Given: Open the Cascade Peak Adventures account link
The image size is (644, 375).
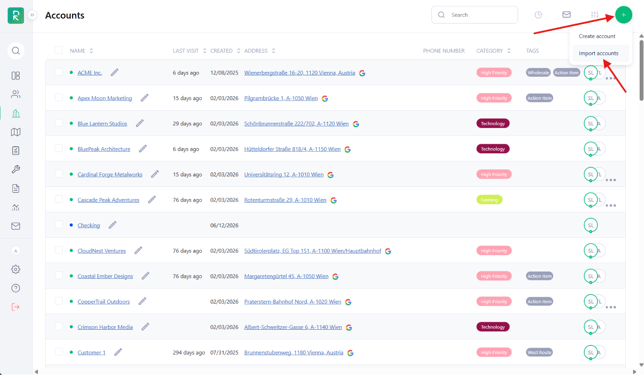Looking at the screenshot, I should pos(108,200).
